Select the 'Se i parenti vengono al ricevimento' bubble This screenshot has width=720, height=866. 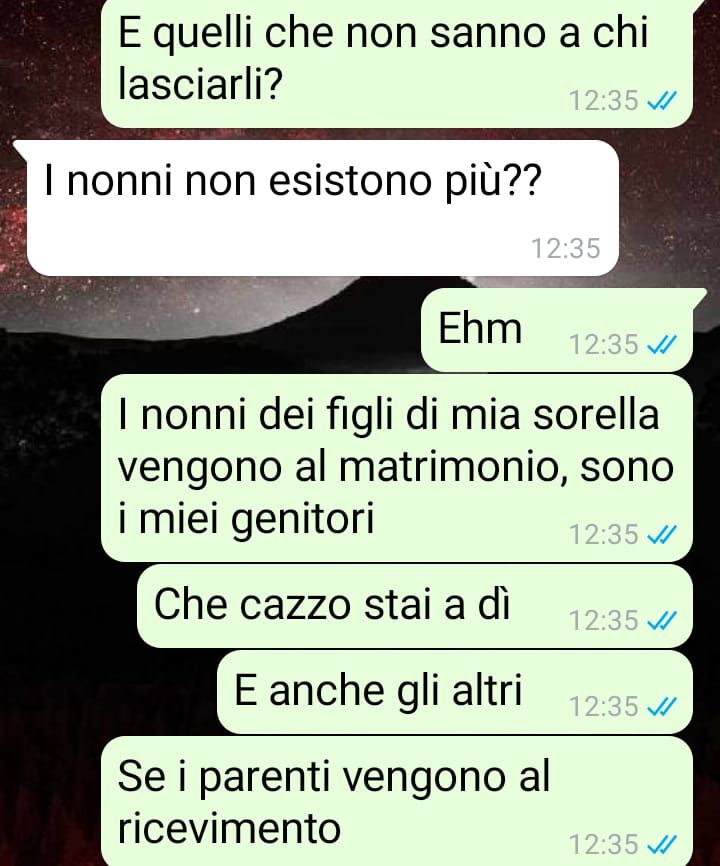396,801
